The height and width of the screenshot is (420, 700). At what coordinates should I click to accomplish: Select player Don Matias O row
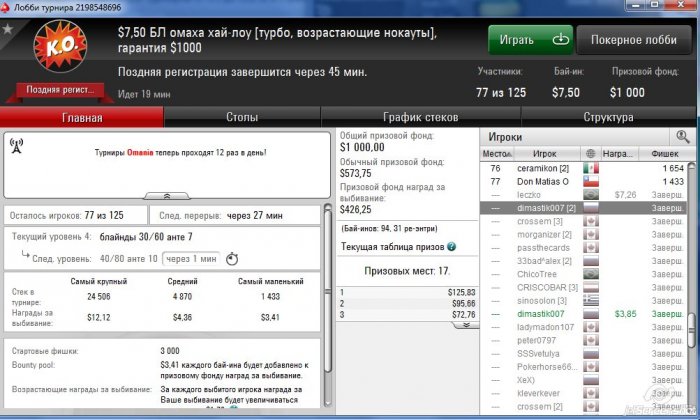583,182
